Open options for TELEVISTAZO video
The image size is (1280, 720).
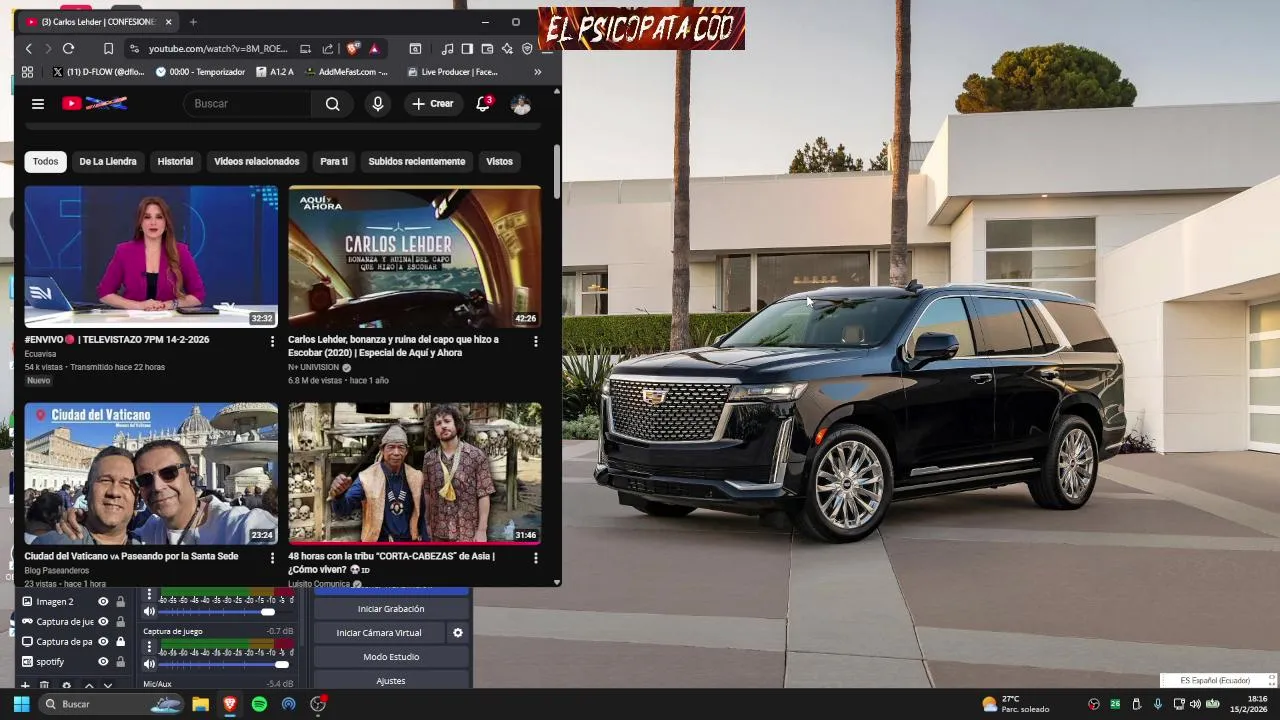272,341
